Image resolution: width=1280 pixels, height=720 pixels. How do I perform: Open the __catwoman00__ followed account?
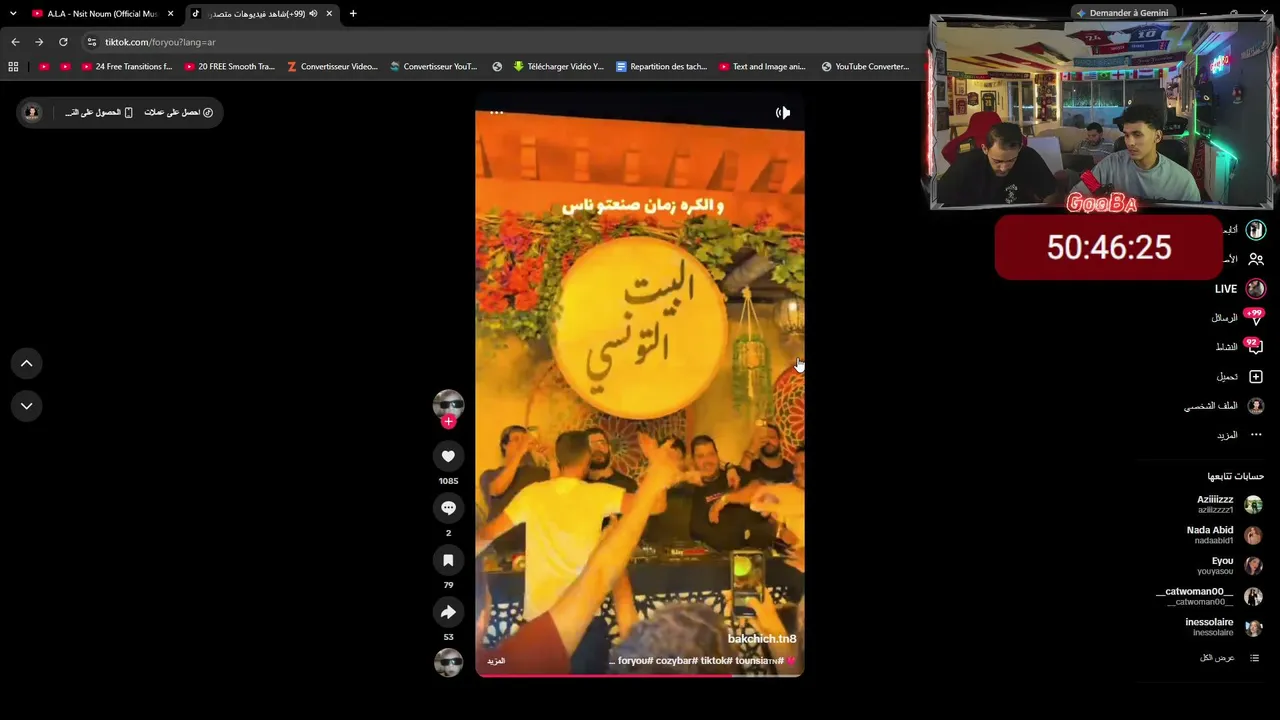[1209, 596]
